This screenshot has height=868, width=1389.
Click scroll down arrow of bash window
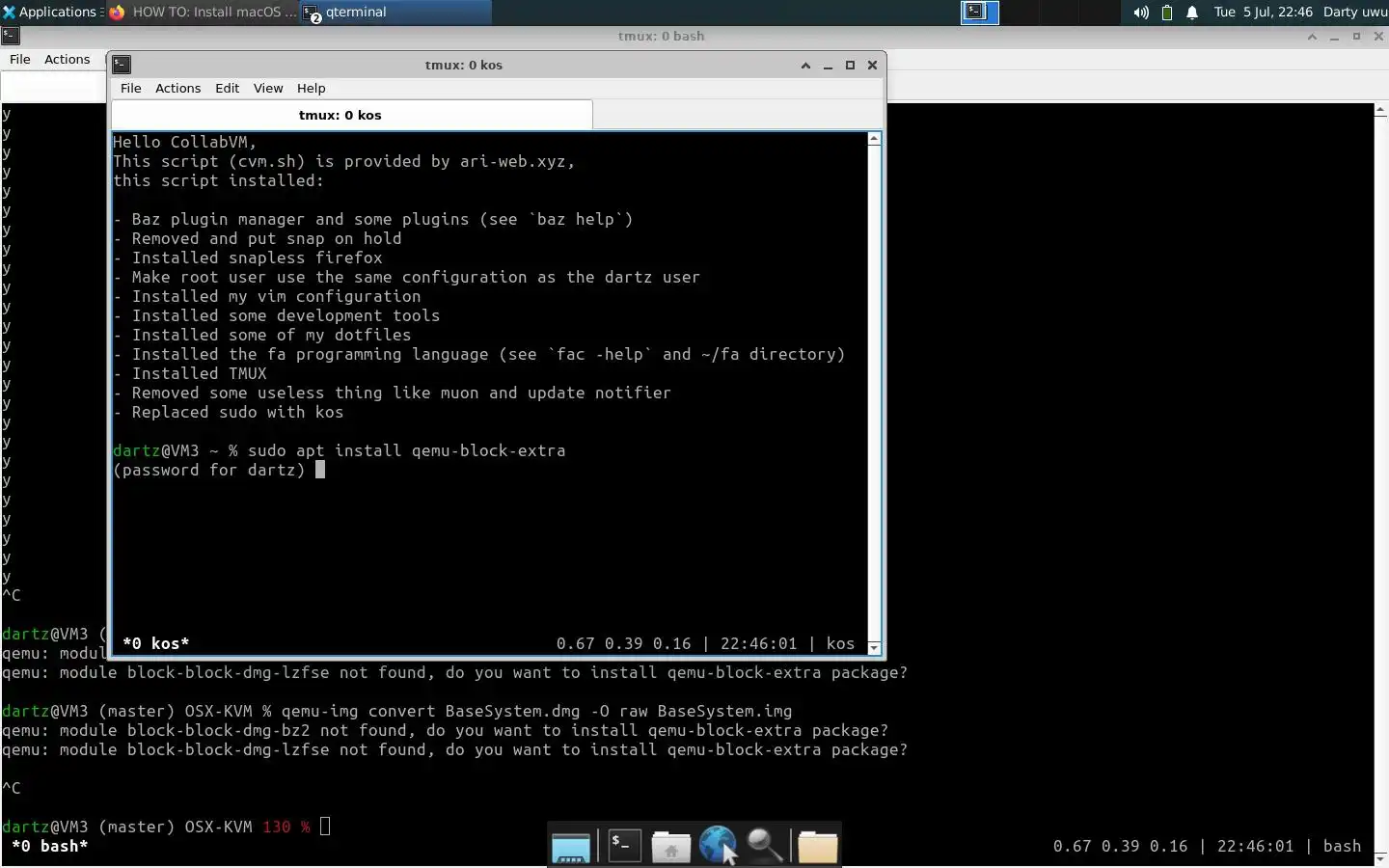(x=1380, y=857)
